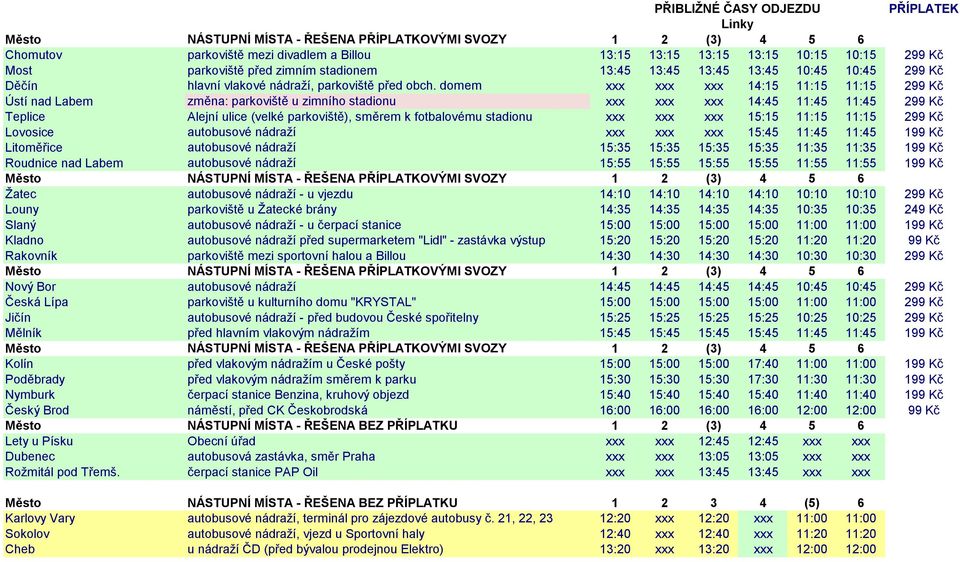This screenshot has height=562, width=960.
Task: Select the Cheb city name
Action: [x=20, y=549]
